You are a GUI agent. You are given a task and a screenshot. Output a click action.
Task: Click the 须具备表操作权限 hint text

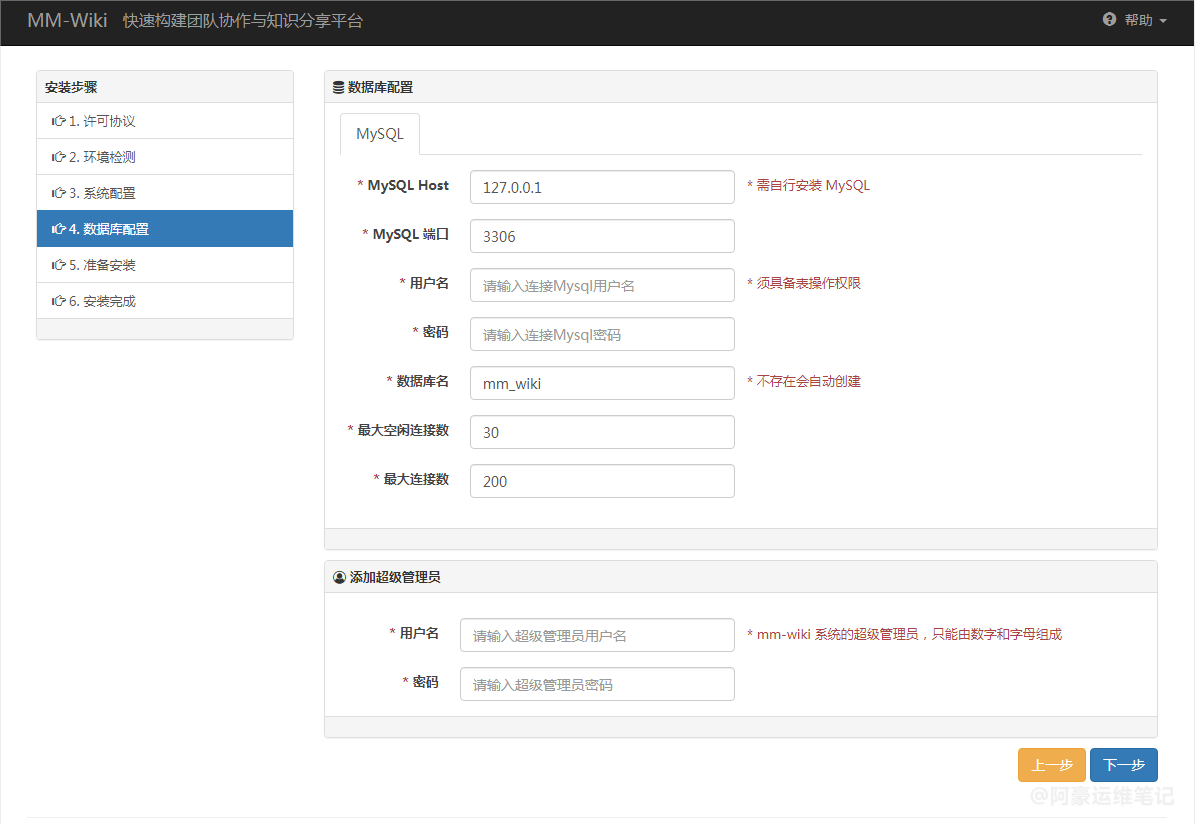[x=803, y=284]
